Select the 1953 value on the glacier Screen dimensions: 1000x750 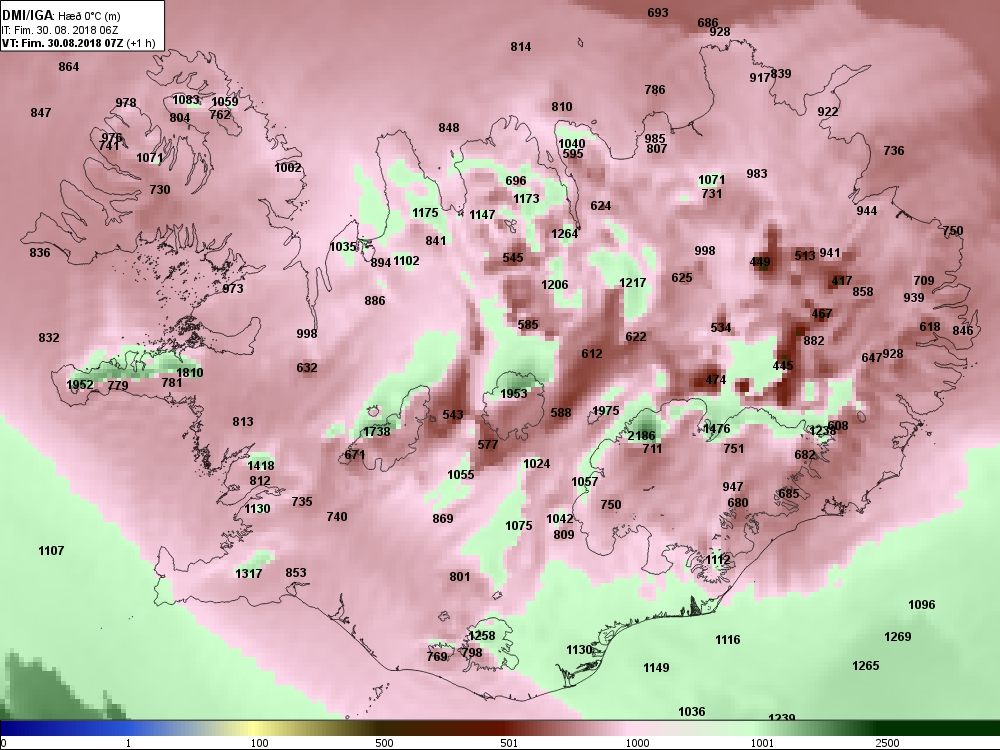click(x=513, y=393)
